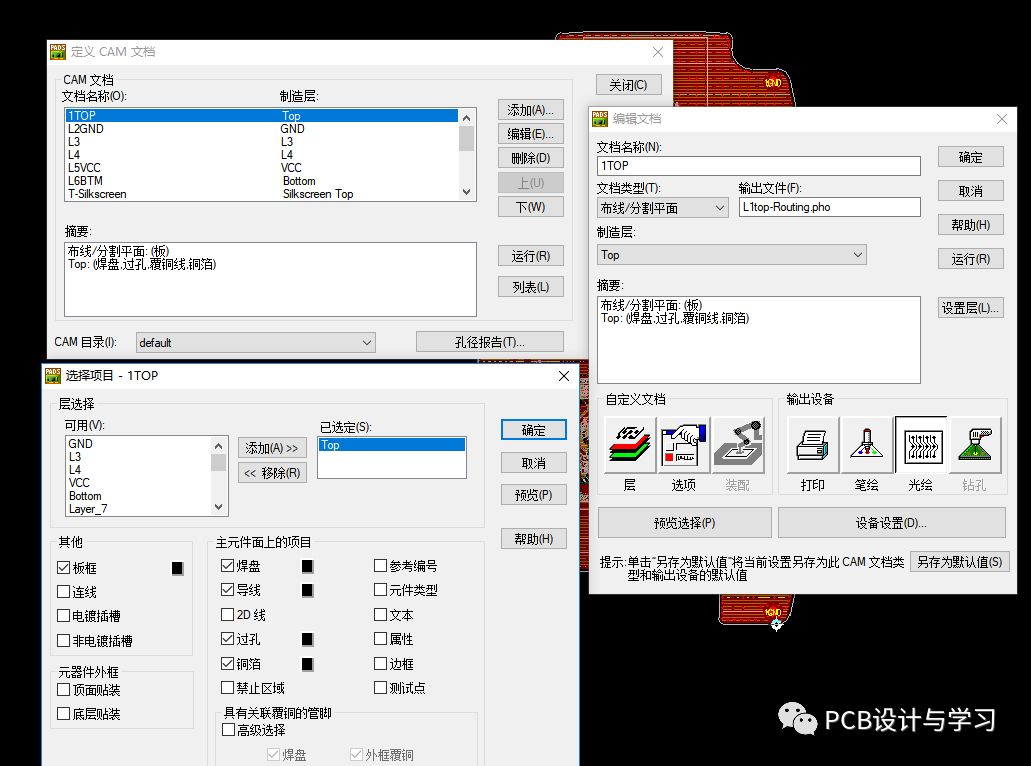Click the 列表(L) button
1031x766 pixels.
(x=531, y=287)
